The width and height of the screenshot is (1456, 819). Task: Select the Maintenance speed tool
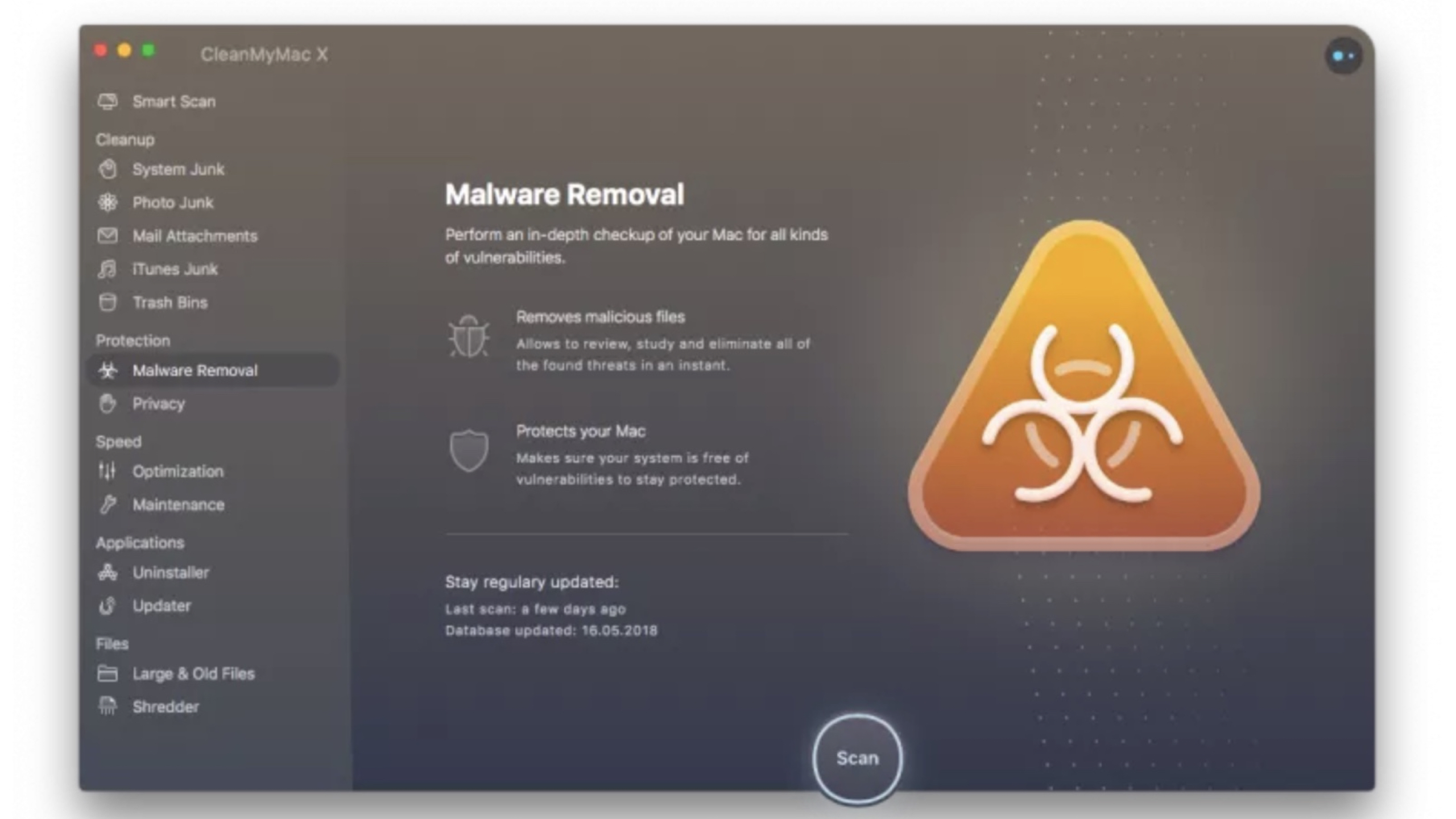tap(179, 505)
